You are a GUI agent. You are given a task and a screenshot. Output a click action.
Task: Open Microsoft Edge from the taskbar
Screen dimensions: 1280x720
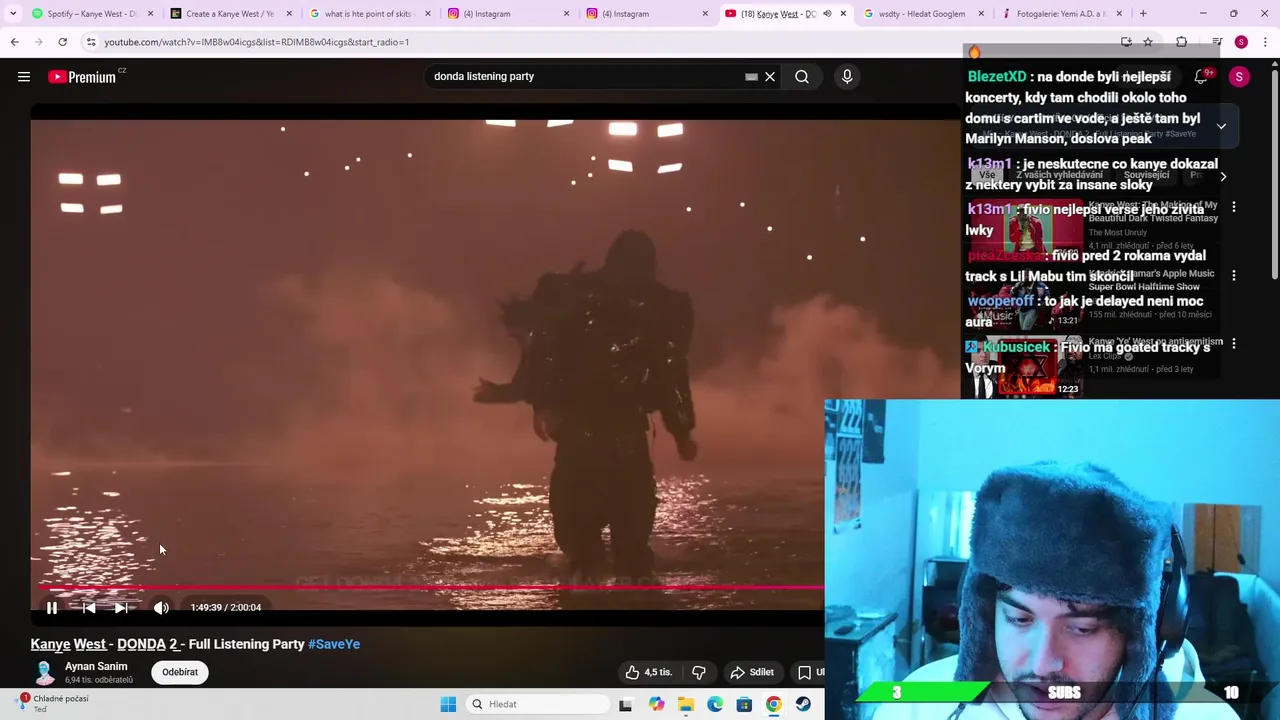point(715,704)
